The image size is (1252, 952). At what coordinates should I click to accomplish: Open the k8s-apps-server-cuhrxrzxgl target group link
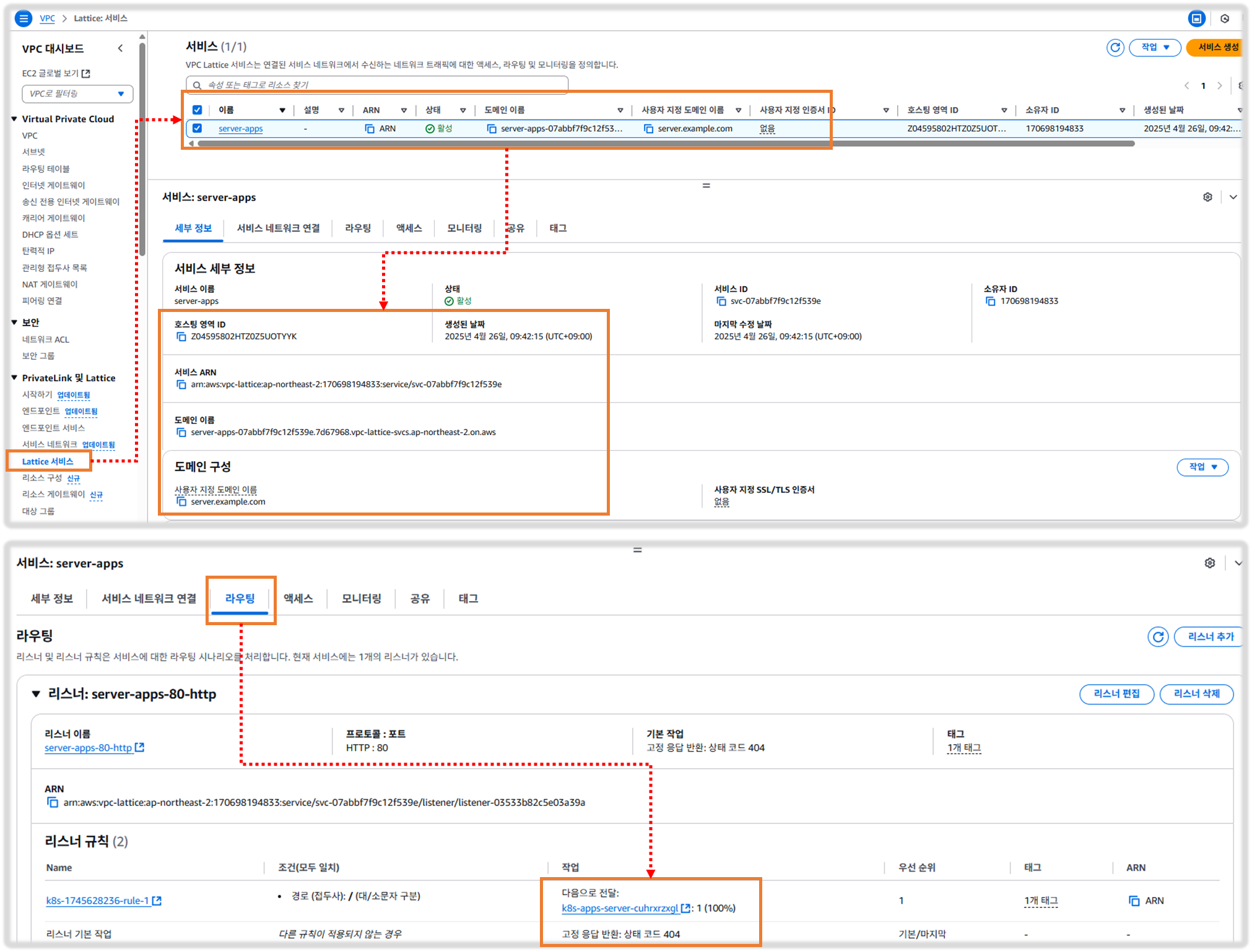[620, 908]
